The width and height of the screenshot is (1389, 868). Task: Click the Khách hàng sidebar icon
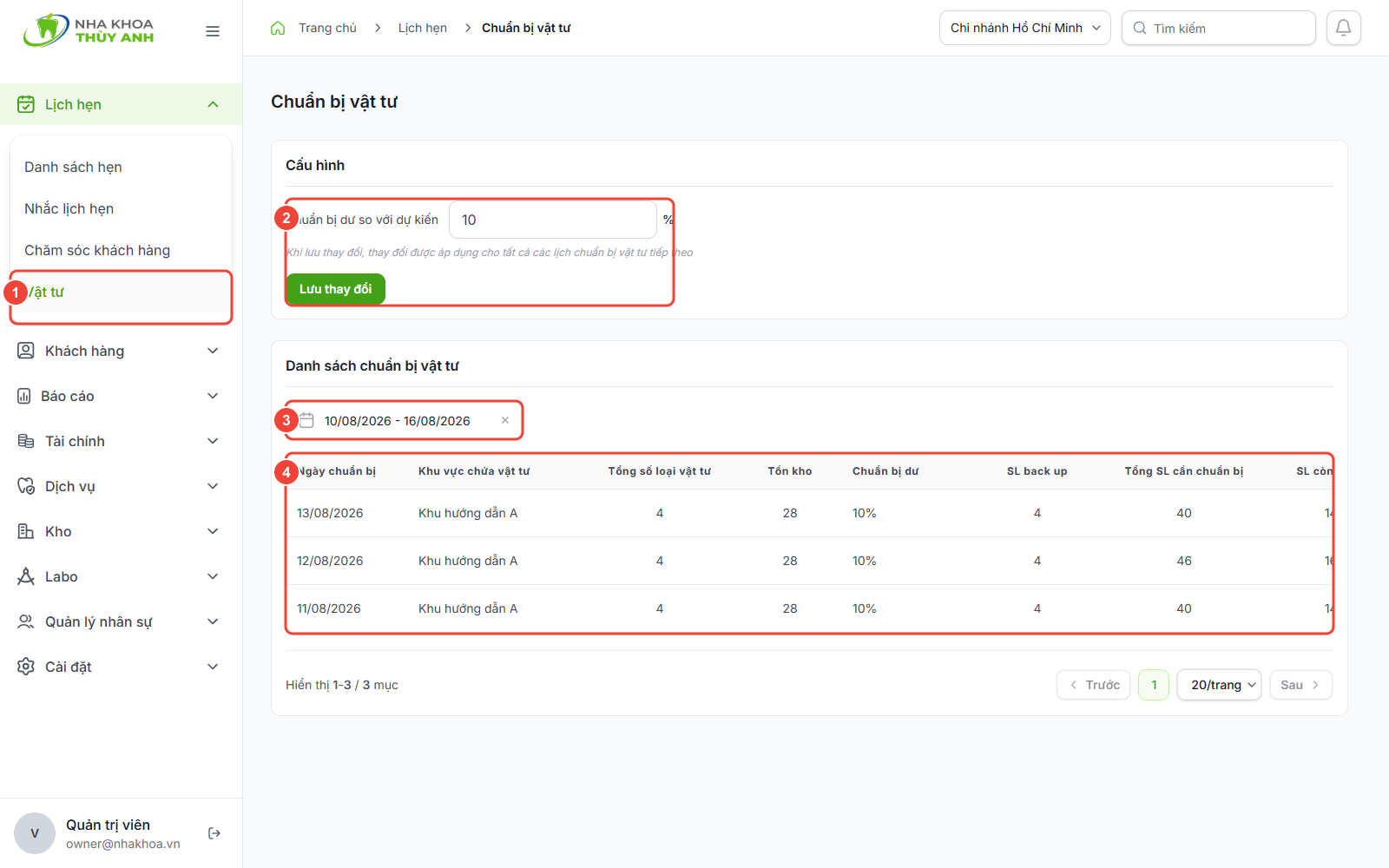(x=26, y=351)
